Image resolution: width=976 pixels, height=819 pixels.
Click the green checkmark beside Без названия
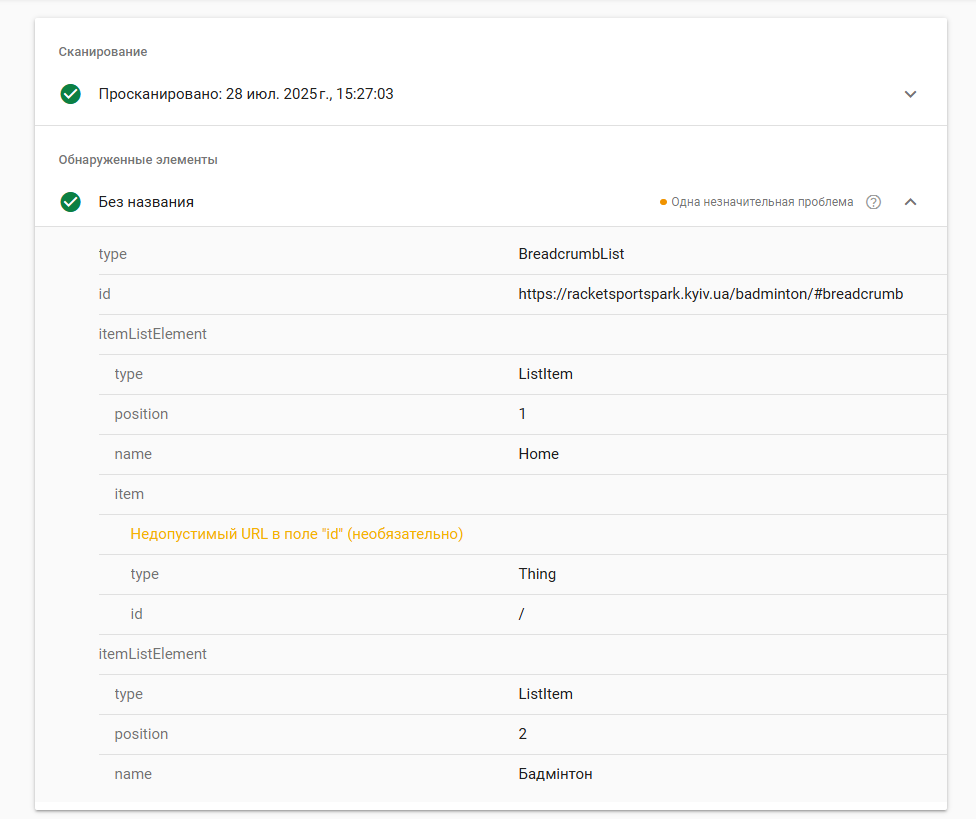coord(70,202)
